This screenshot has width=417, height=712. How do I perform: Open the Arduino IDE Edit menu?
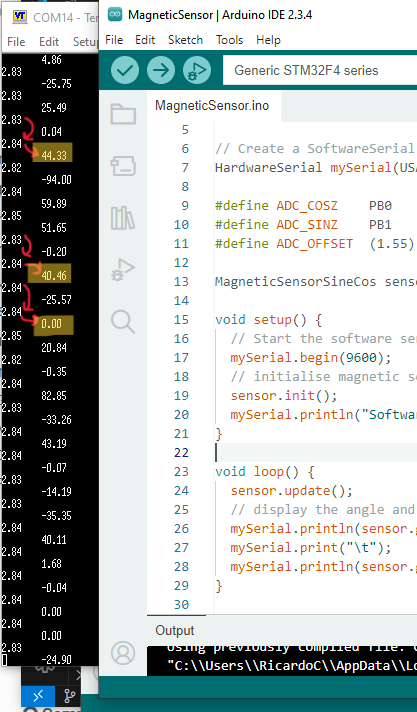pos(145,40)
